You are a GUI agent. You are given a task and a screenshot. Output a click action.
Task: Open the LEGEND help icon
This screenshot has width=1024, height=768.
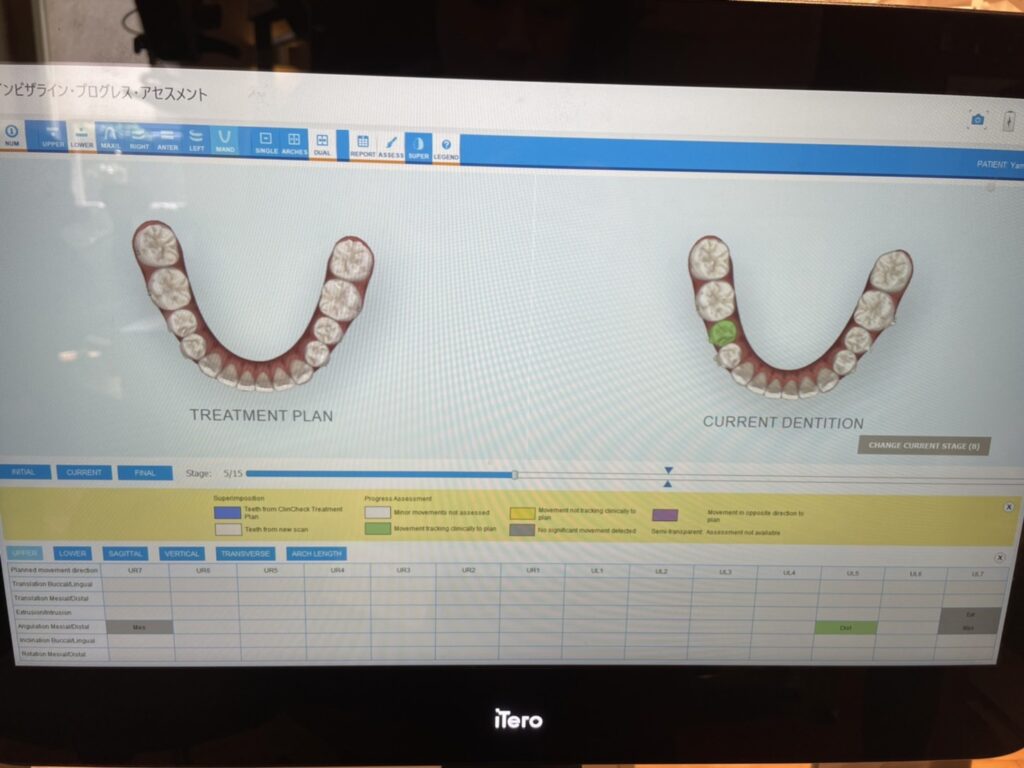(x=446, y=148)
